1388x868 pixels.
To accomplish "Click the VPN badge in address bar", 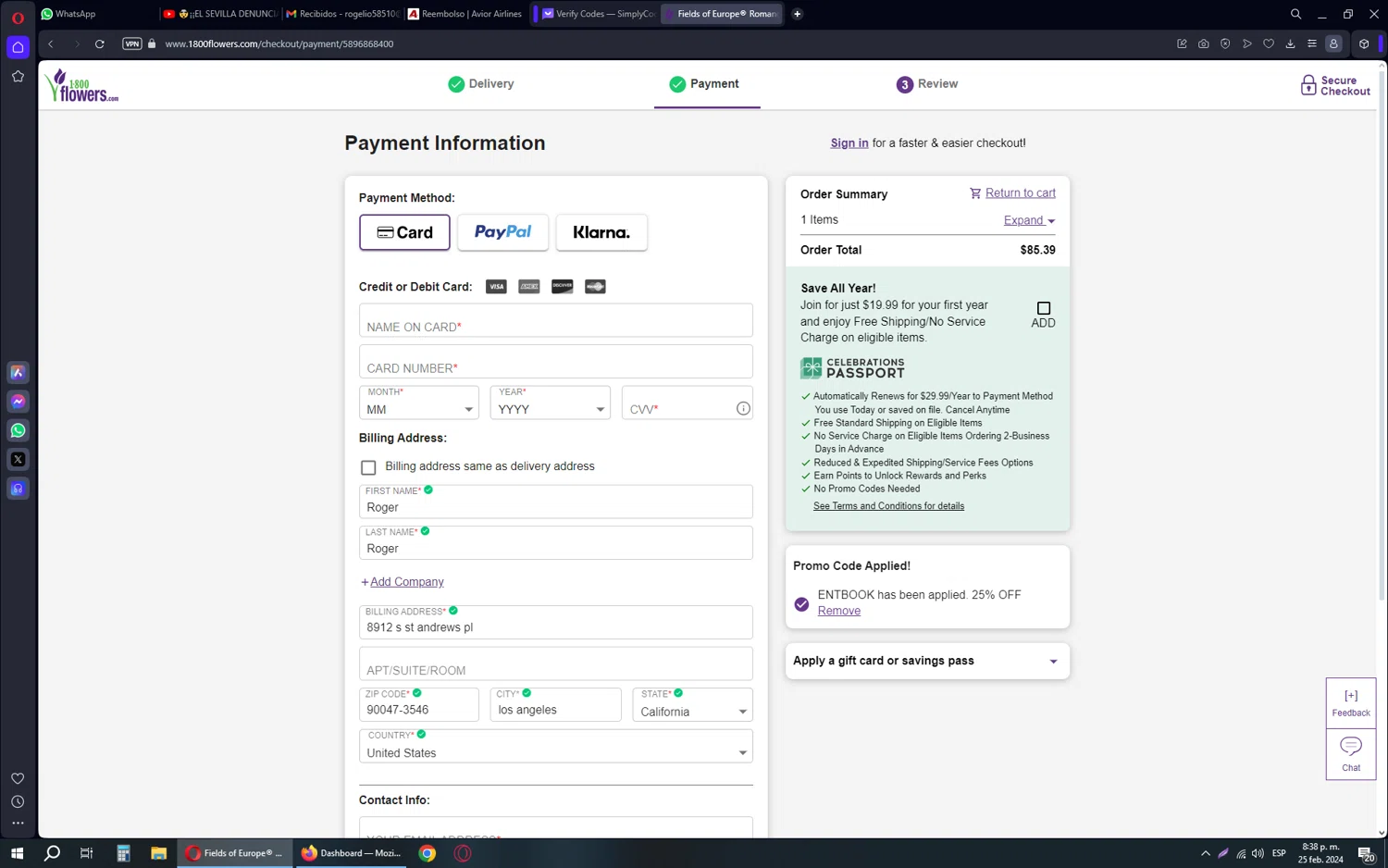I will coord(132,43).
